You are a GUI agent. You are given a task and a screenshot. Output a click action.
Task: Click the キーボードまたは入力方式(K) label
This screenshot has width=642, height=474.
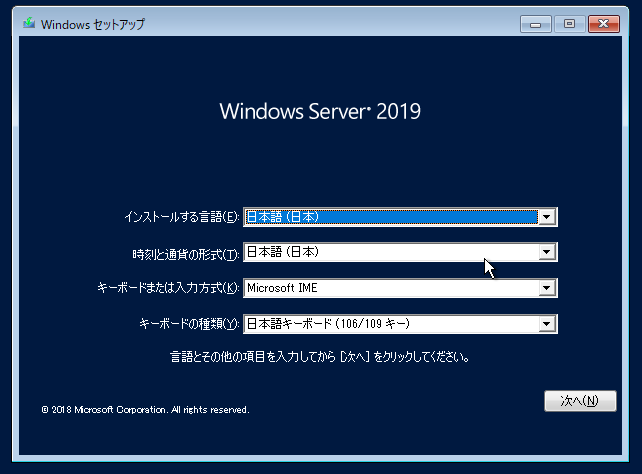coord(168,288)
